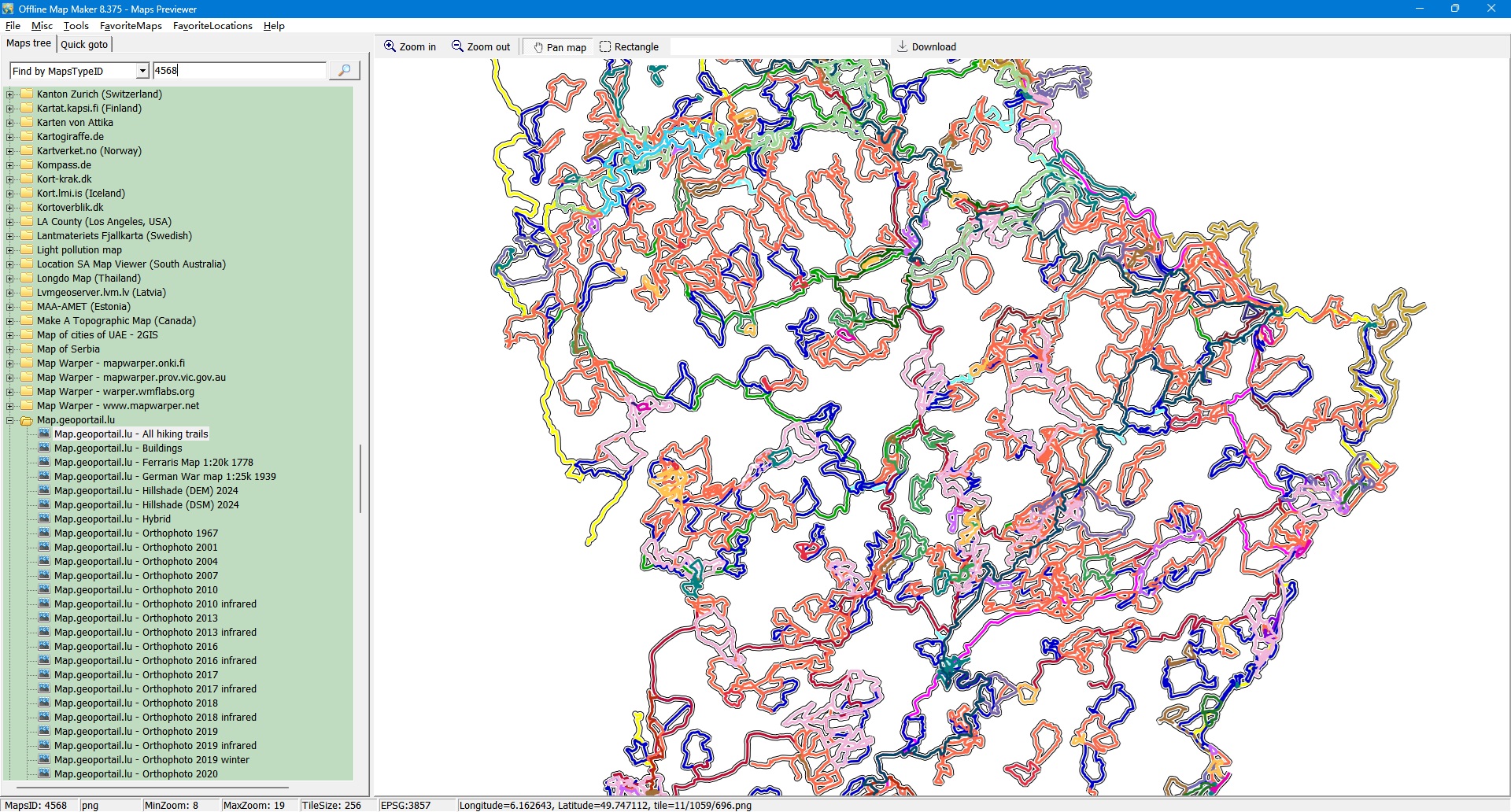Open the Tools menu
Viewport: 1511px width, 812px height.
(x=76, y=26)
